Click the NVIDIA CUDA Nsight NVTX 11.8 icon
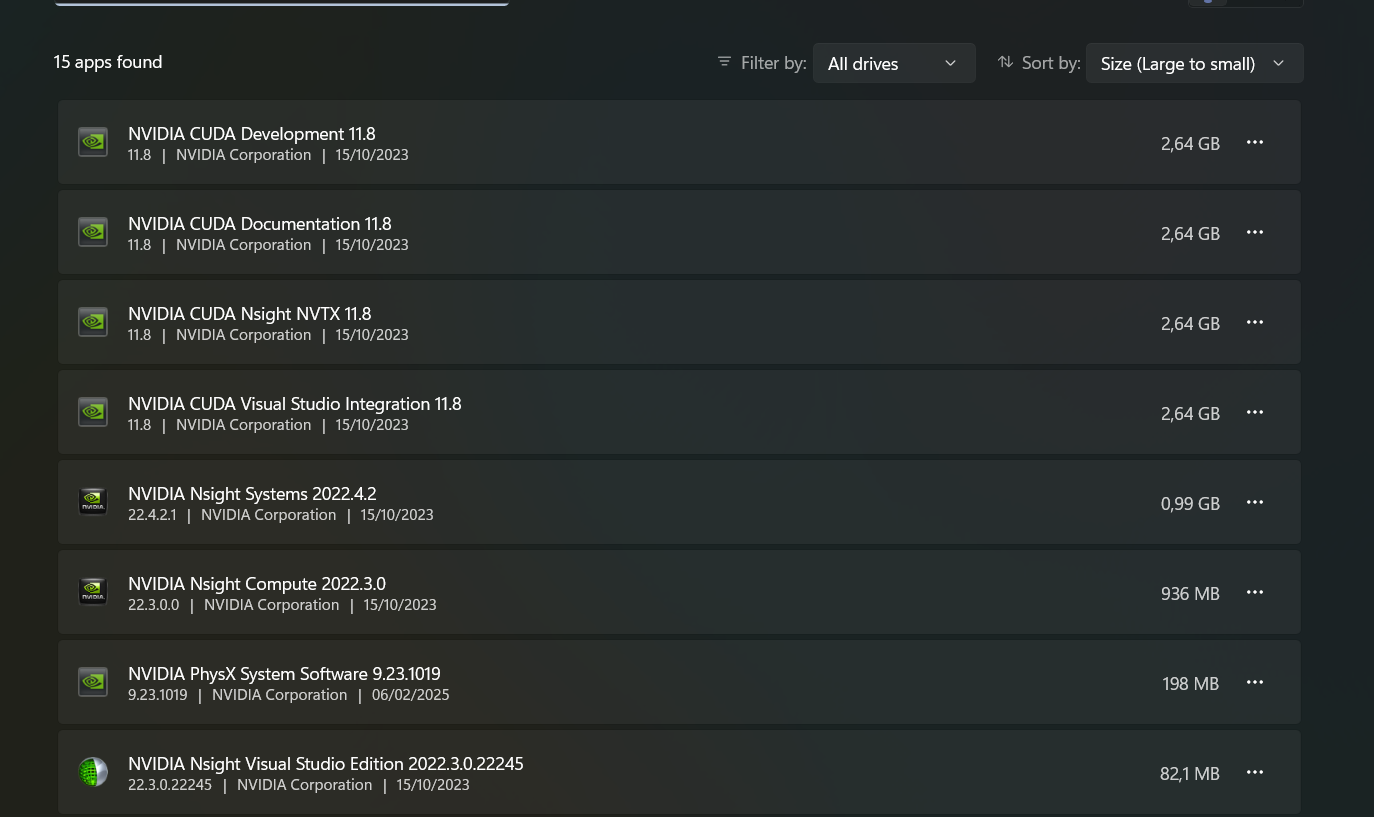This screenshot has height=817, width=1374. [93, 322]
